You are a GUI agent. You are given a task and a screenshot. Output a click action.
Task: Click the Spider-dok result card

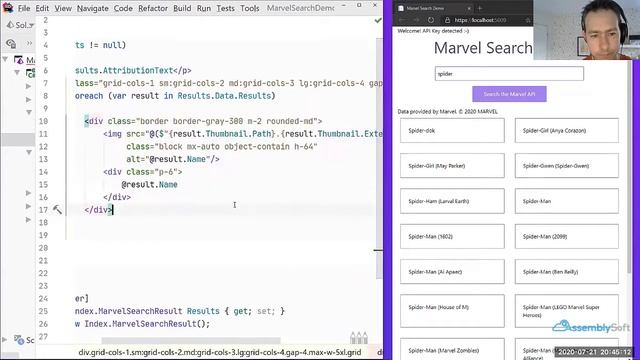pyautogui.click(x=452, y=131)
